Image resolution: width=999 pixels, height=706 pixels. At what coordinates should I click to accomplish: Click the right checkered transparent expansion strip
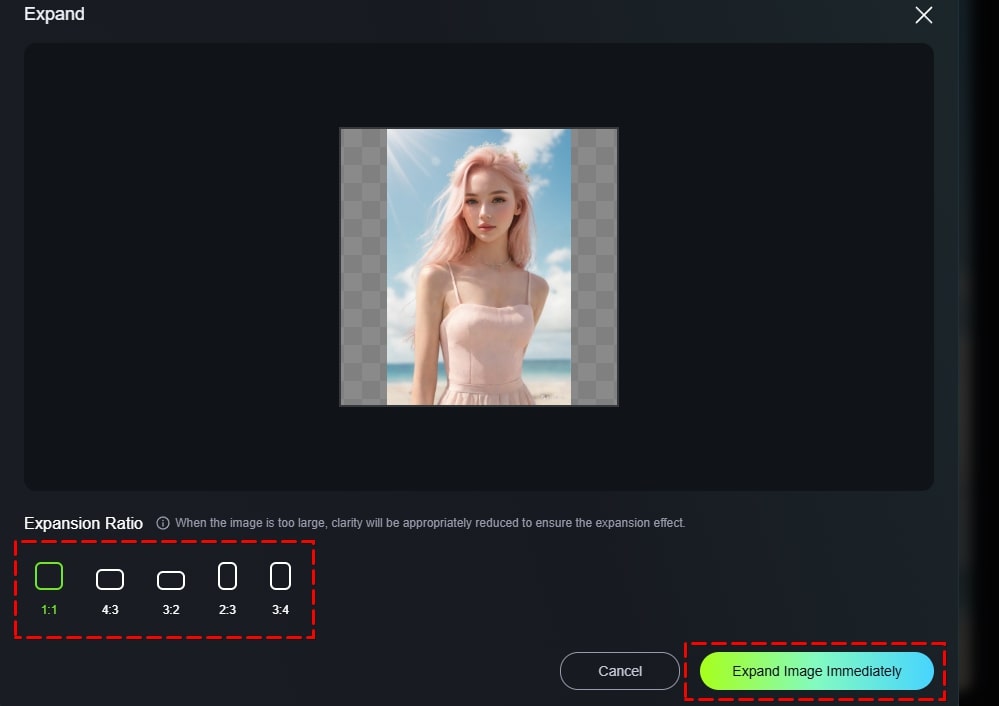[594, 266]
